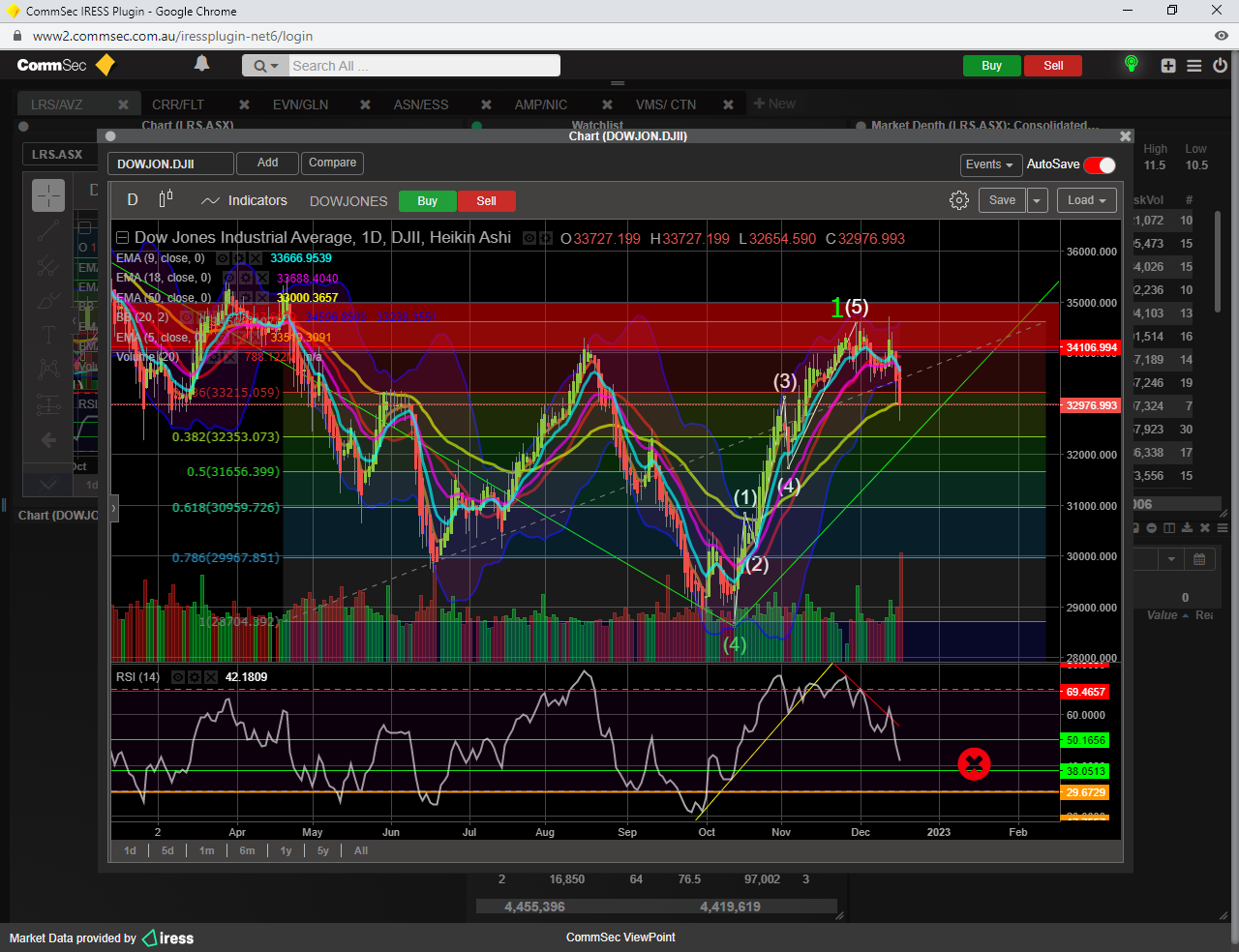Click the back arrow in drawing toolbar

48,440
